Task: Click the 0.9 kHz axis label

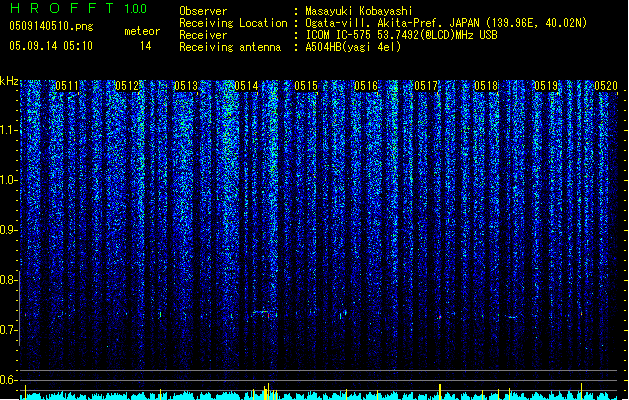Action: coord(8,230)
